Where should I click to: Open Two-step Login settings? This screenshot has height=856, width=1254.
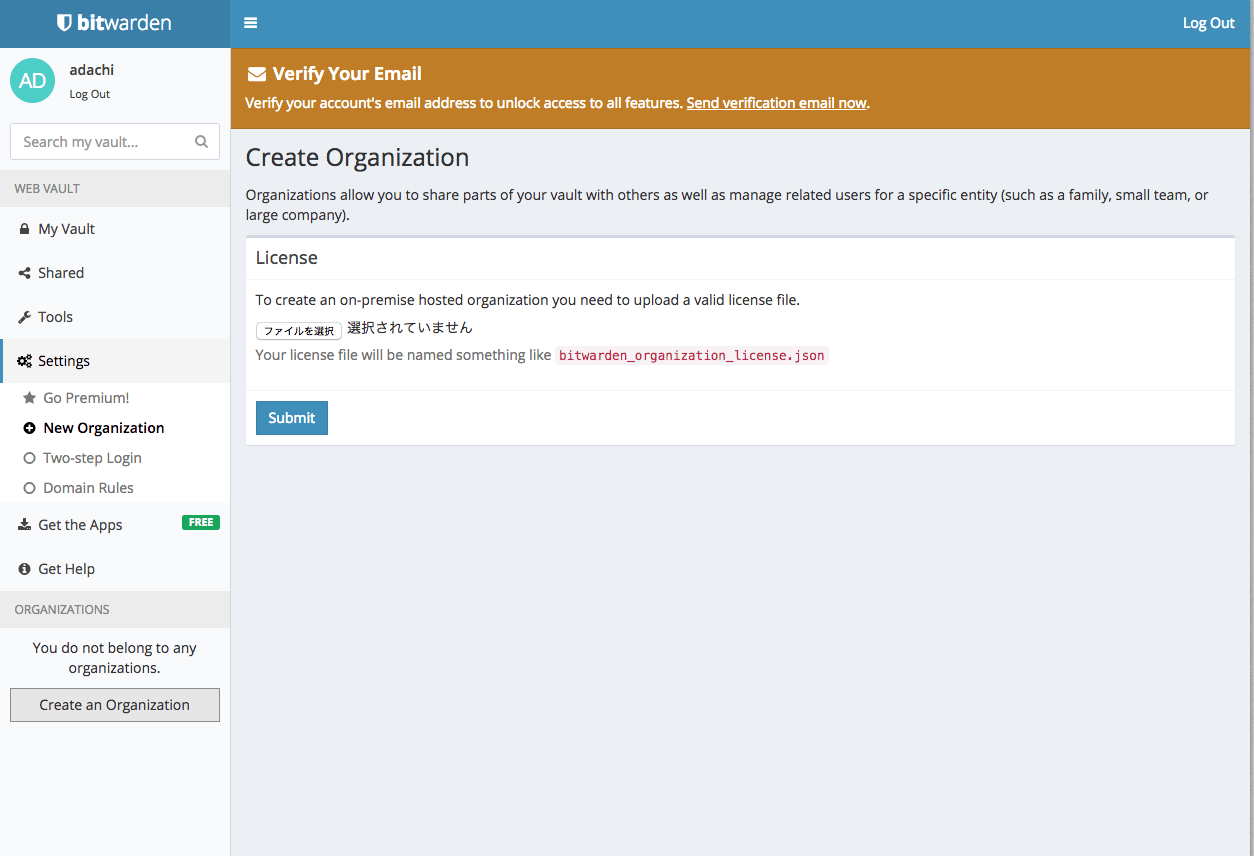tap(92, 458)
